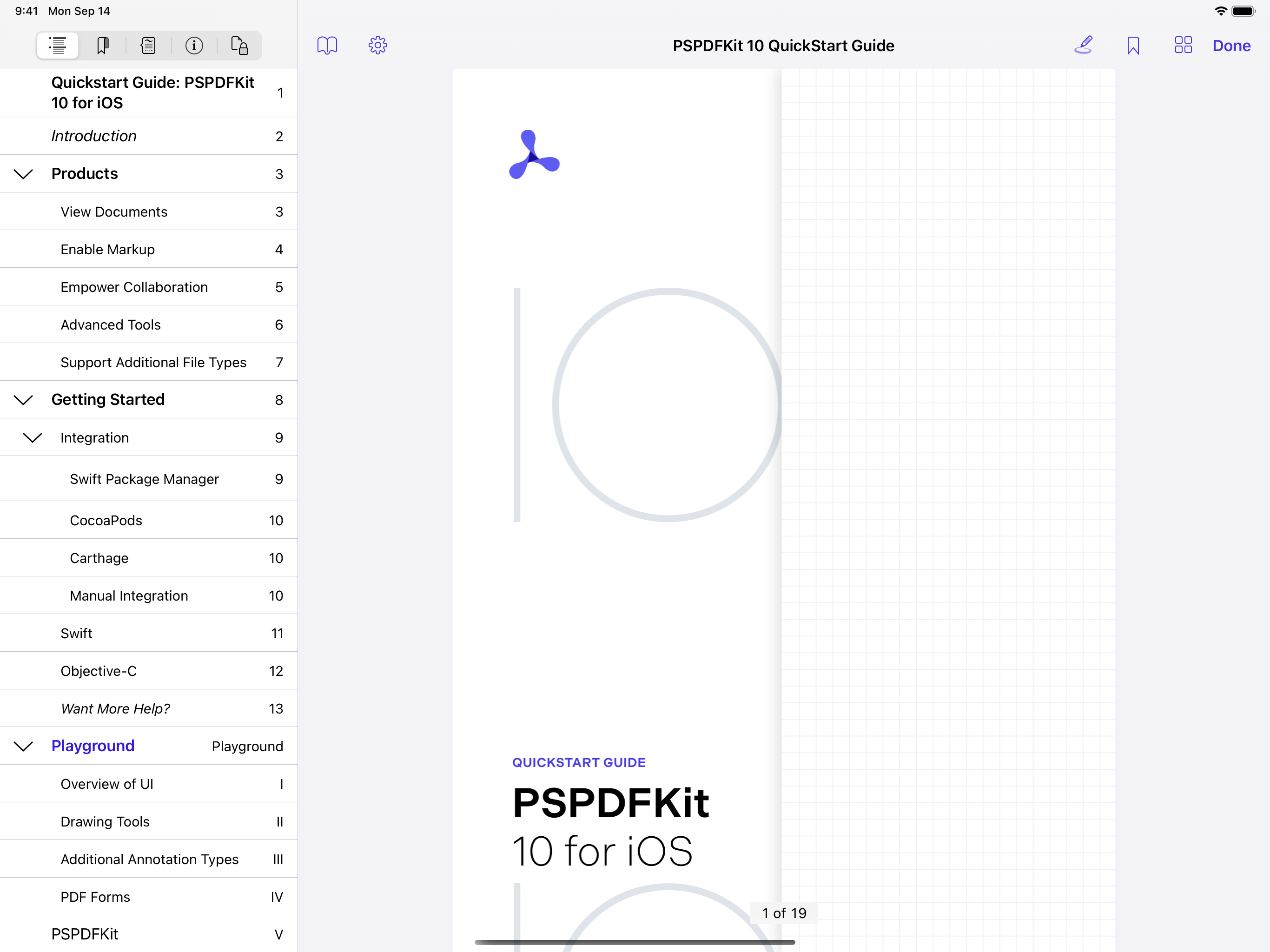1270x952 pixels.
Task: Tap the Done button
Action: (1231, 46)
